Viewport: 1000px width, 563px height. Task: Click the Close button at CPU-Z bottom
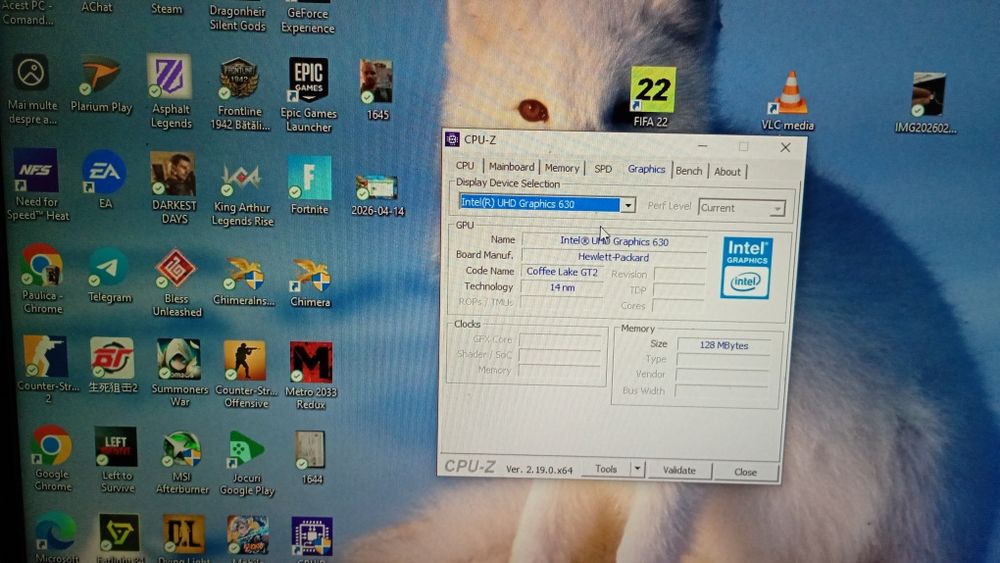click(746, 472)
